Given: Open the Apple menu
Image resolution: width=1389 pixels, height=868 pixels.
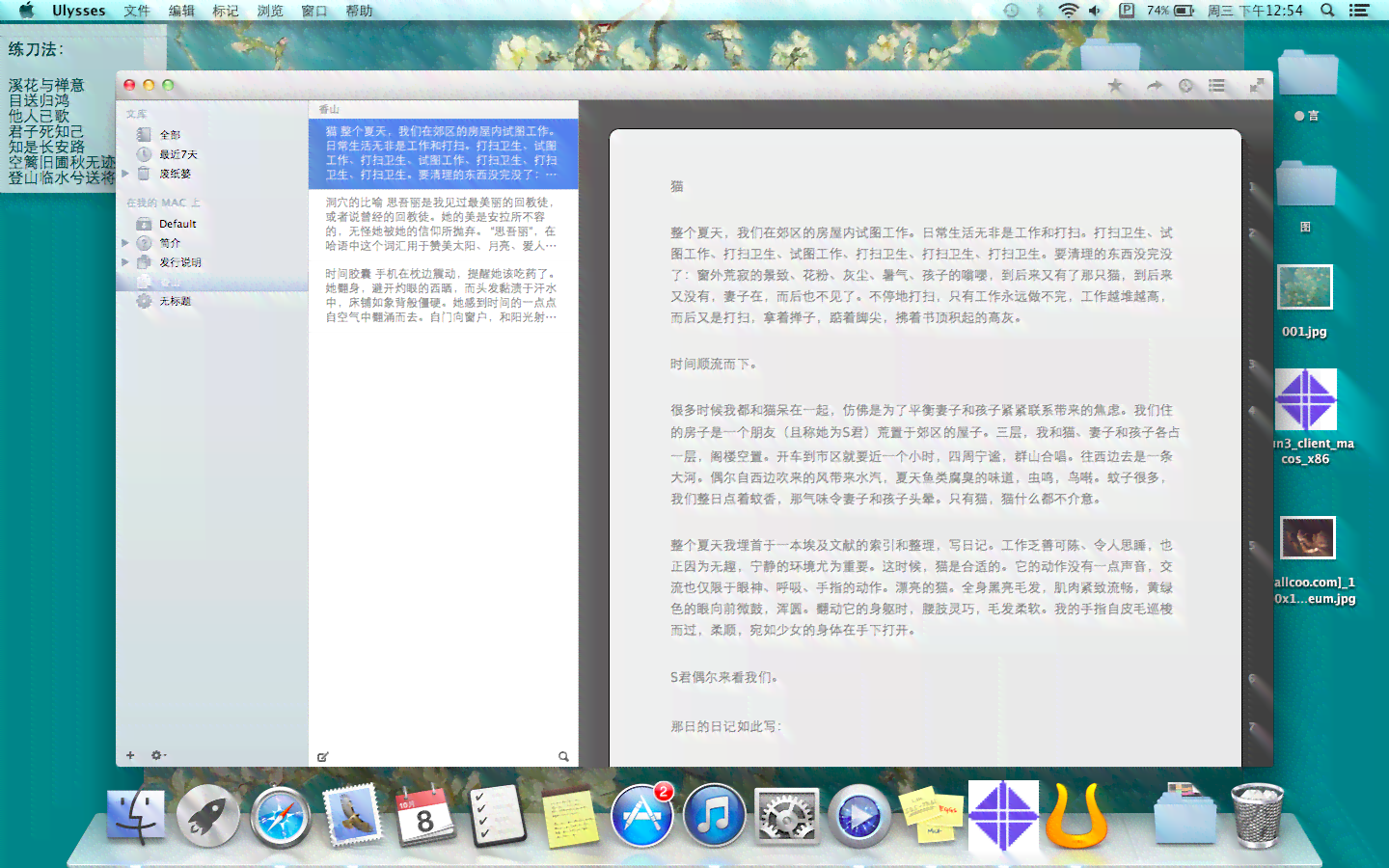Looking at the screenshot, I should 26,11.
